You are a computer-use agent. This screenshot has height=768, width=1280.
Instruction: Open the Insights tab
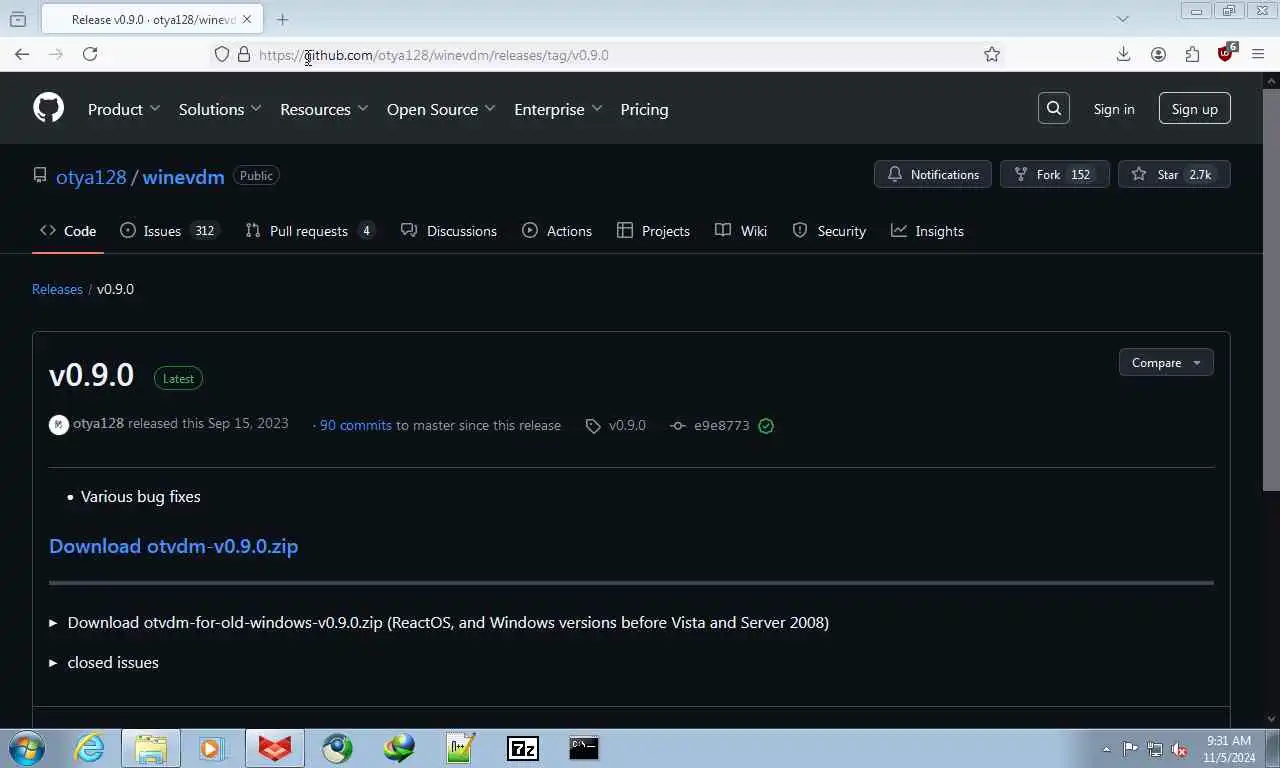point(928,231)
